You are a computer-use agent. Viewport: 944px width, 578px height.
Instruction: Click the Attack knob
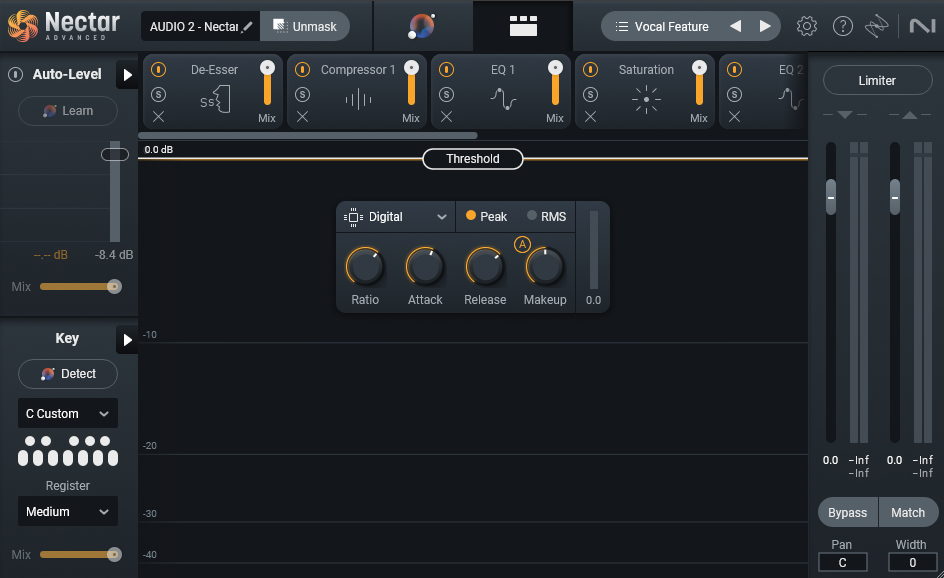(x=425, y=266)
